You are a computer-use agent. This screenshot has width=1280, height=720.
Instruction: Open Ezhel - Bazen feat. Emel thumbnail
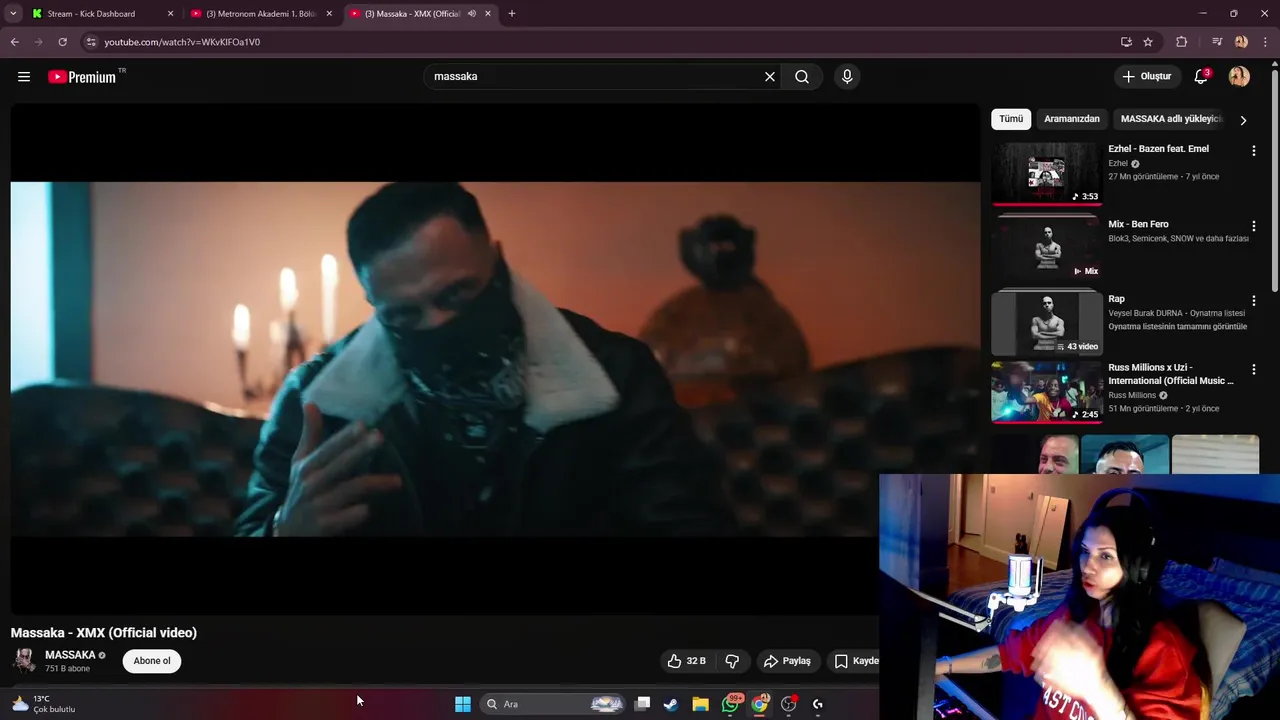(x=1046, y=173)
